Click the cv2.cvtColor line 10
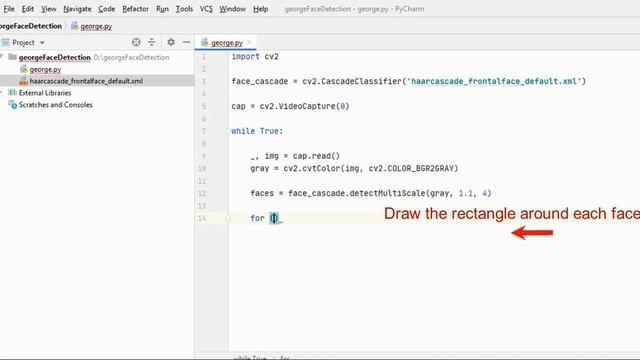640x360 pixels. pyautogui.click(x=354, y=168)
